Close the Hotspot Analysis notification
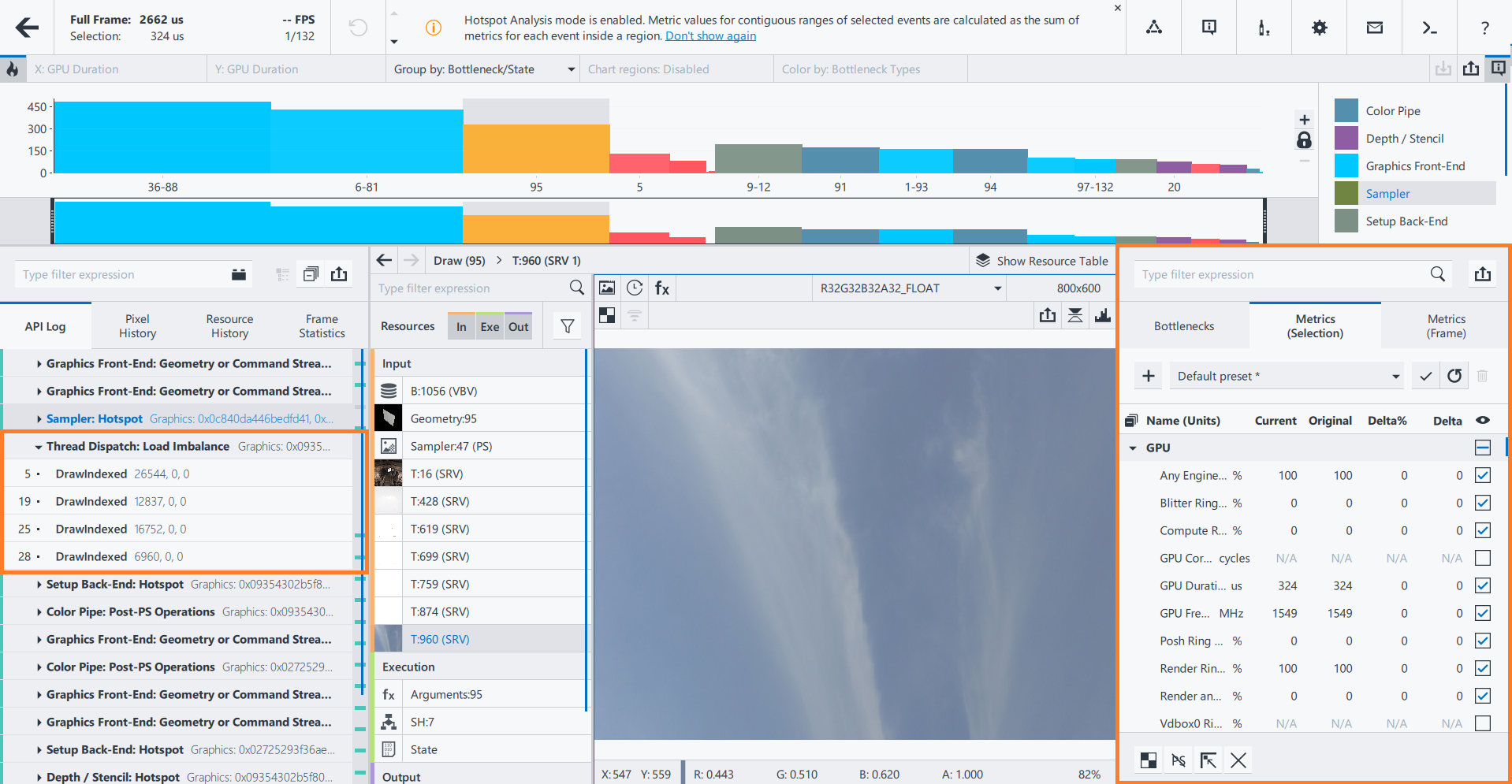Image resolution: width=1512 pixels, height=784 pixels. tap(1117, 8)
